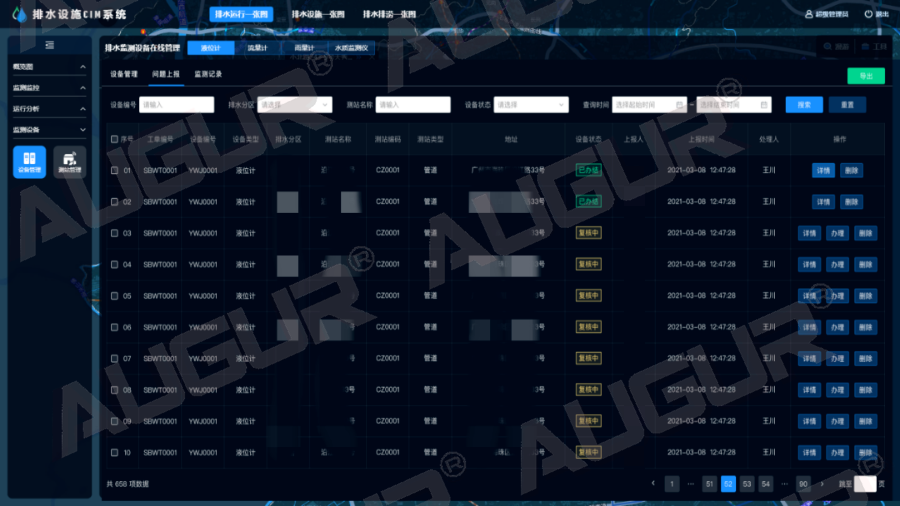Click the 设备编号 input field

pos(176,104)
